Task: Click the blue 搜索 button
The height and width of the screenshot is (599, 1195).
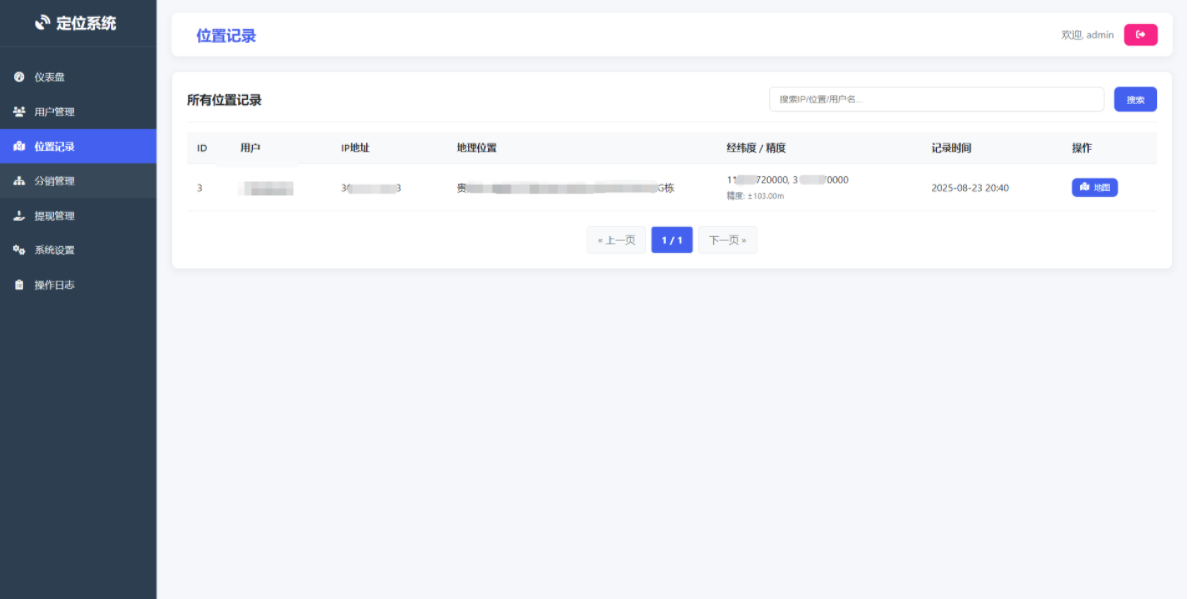Action: coord(1135,99)
